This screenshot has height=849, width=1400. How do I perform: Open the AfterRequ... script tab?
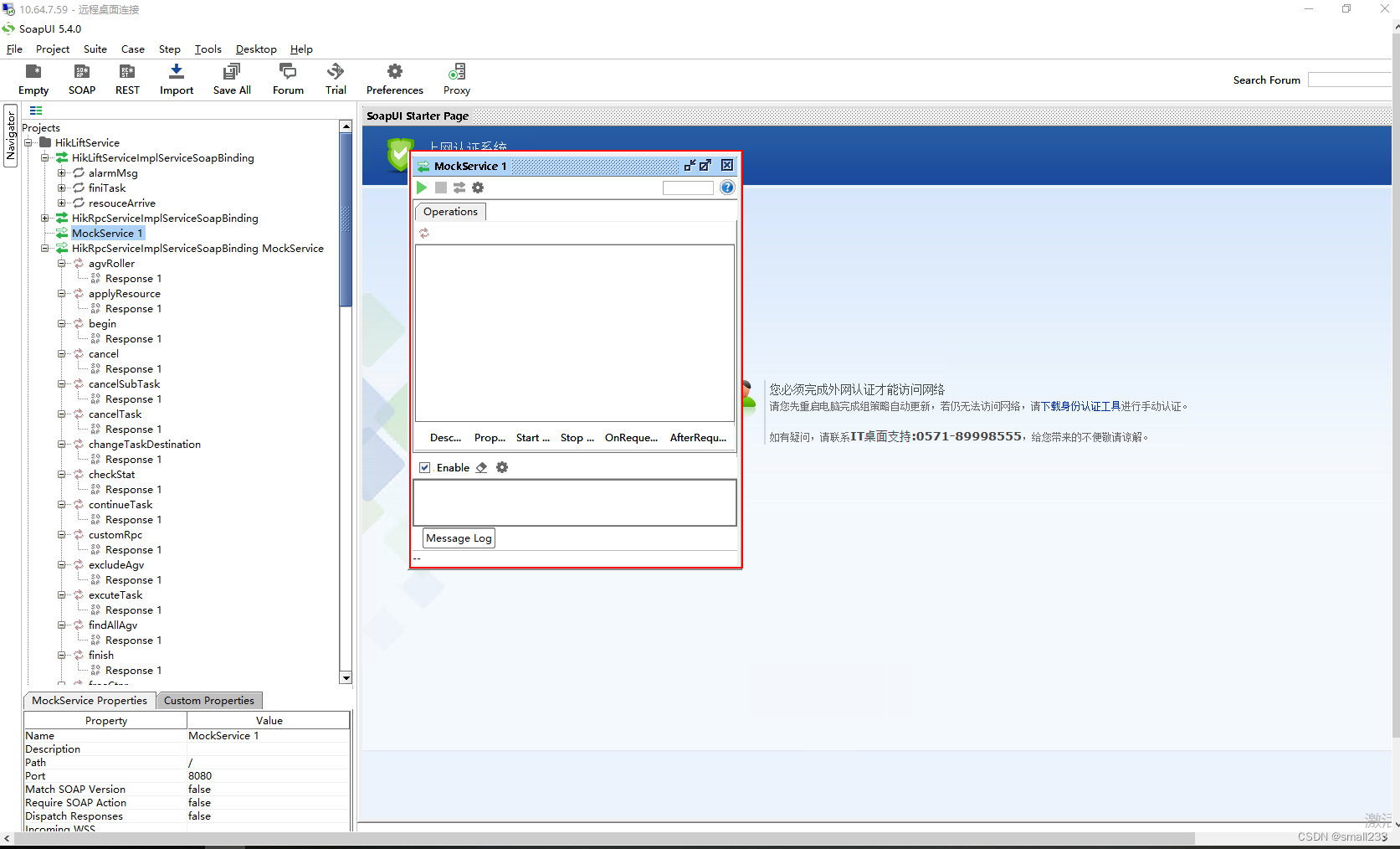coord(698,438)
